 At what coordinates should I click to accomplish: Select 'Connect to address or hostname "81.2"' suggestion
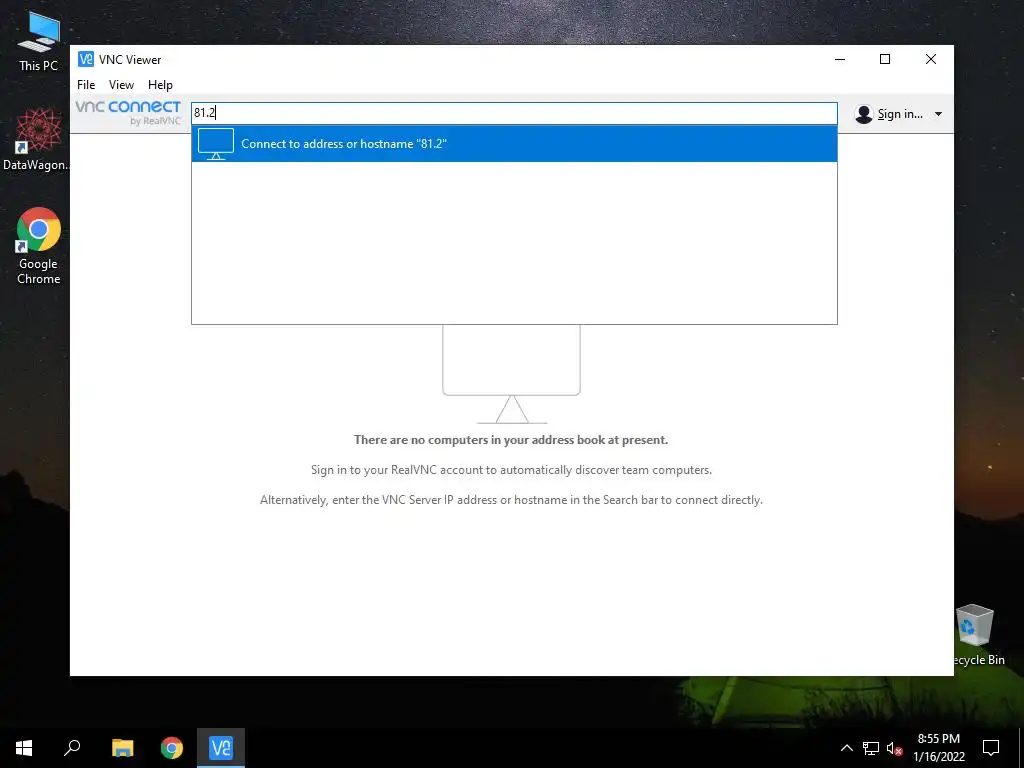pos(514,144)
